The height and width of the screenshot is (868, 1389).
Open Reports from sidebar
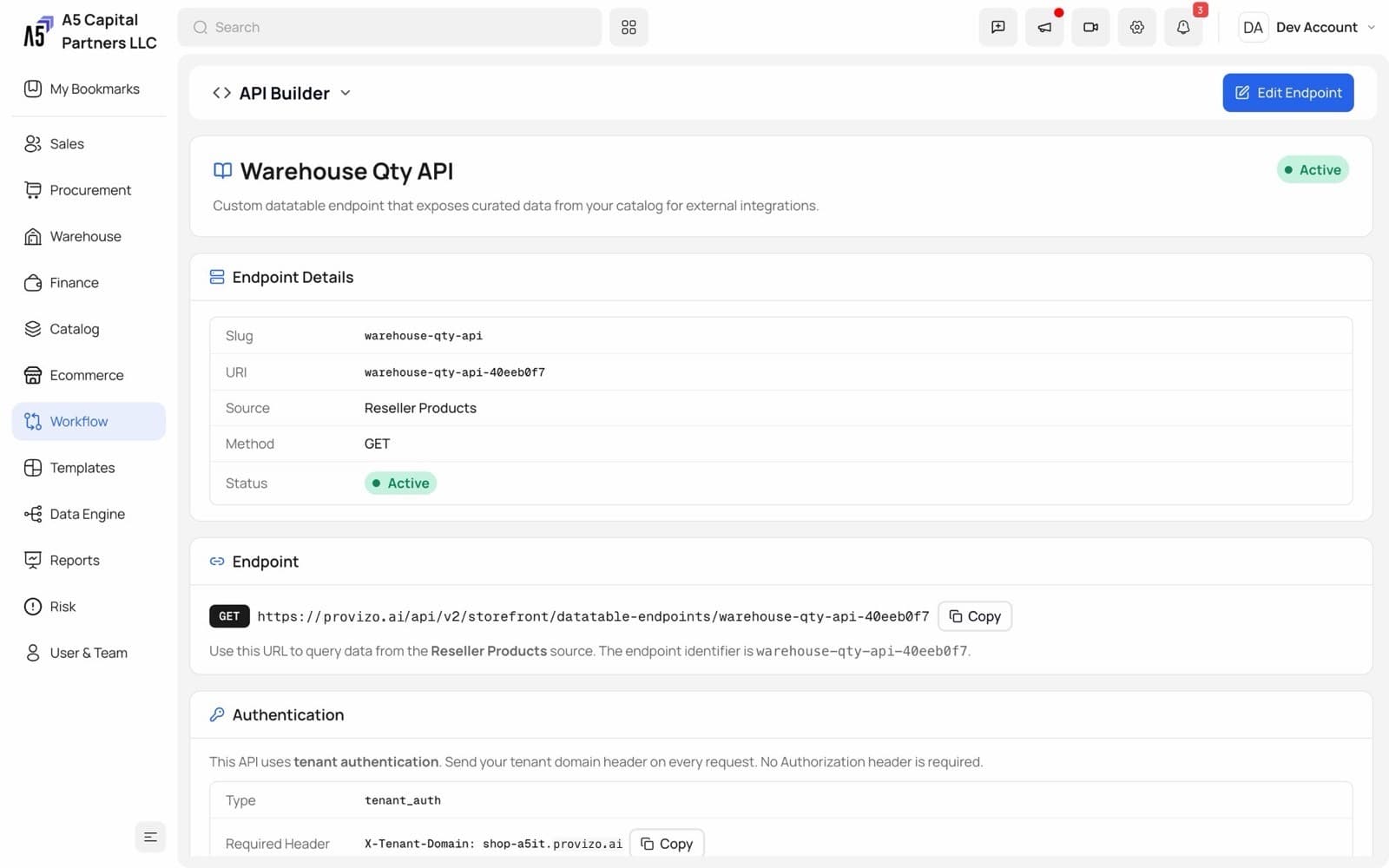tap(89, 560)
